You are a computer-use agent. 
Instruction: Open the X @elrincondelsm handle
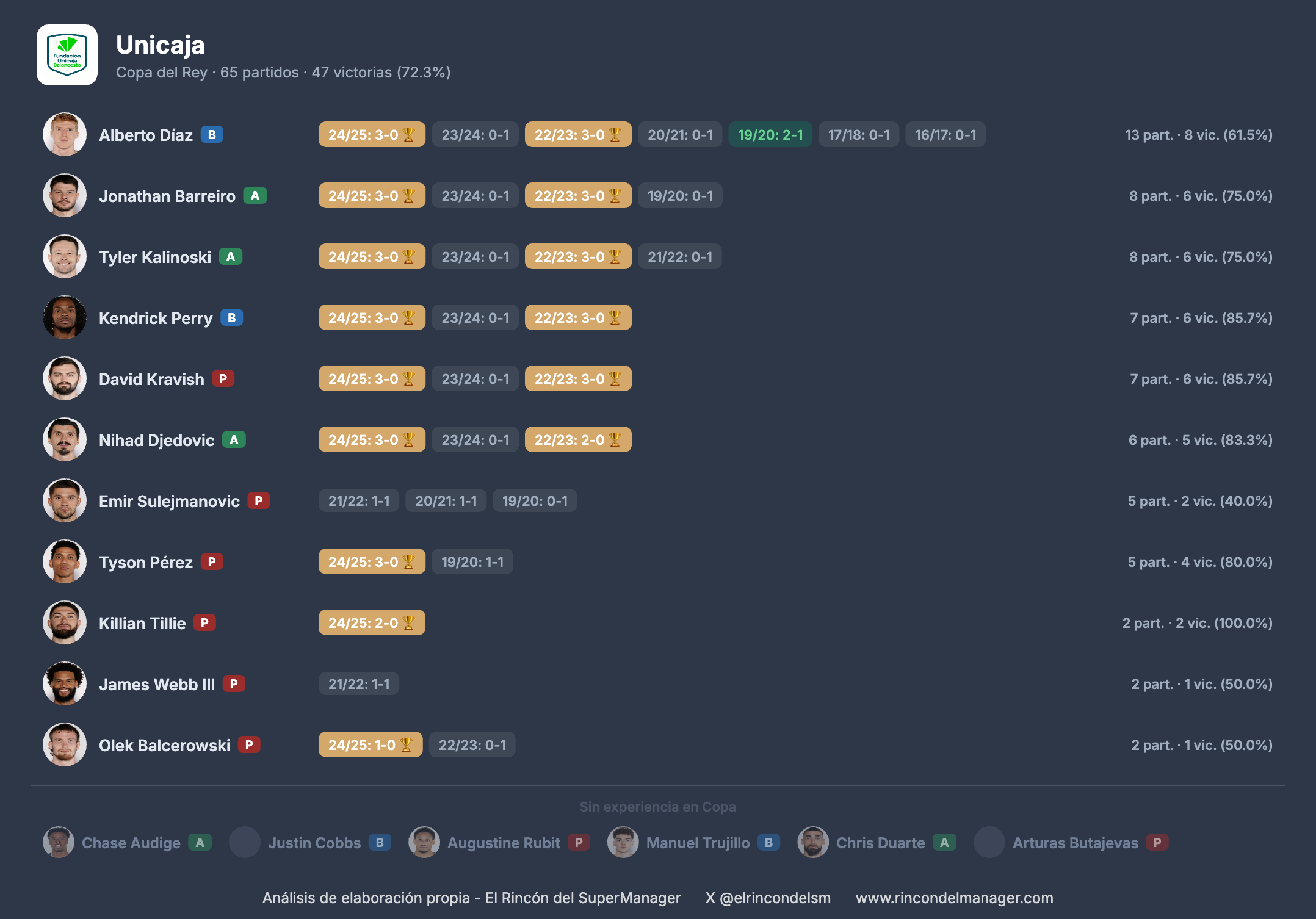pyautogui.click(x=768, y=898)
